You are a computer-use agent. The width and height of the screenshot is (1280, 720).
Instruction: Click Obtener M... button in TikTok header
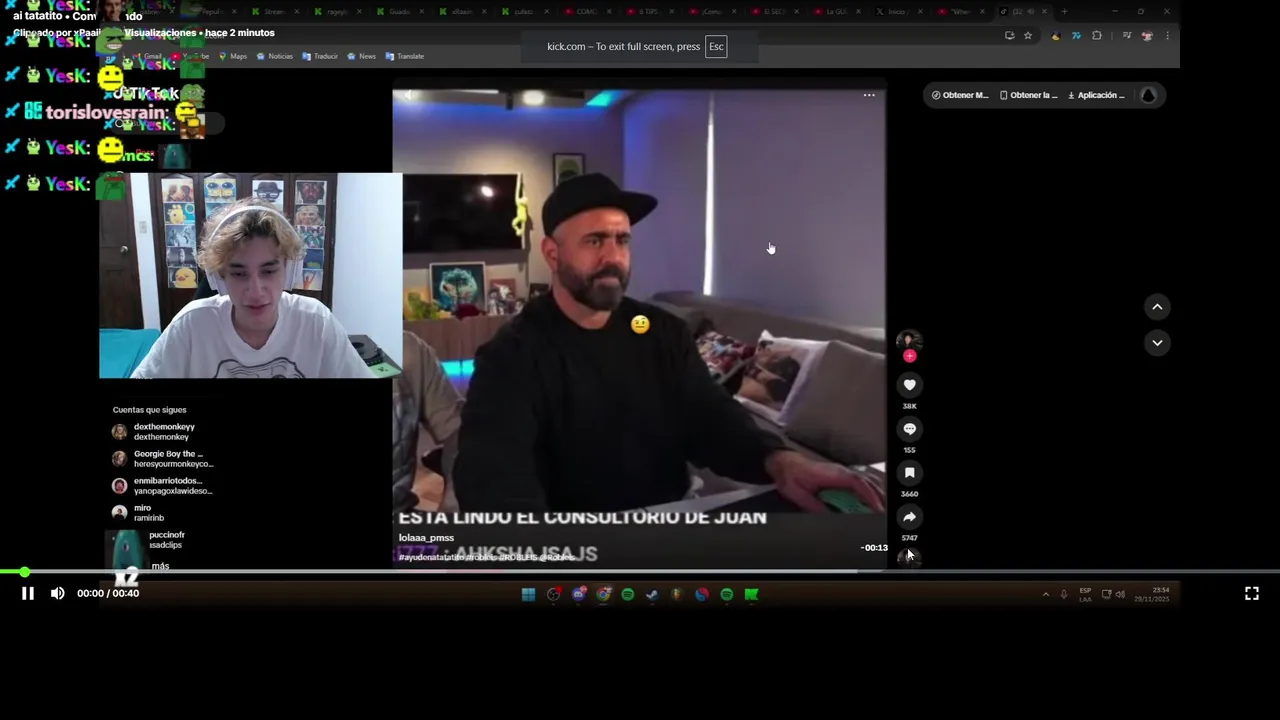click(960, 95)
